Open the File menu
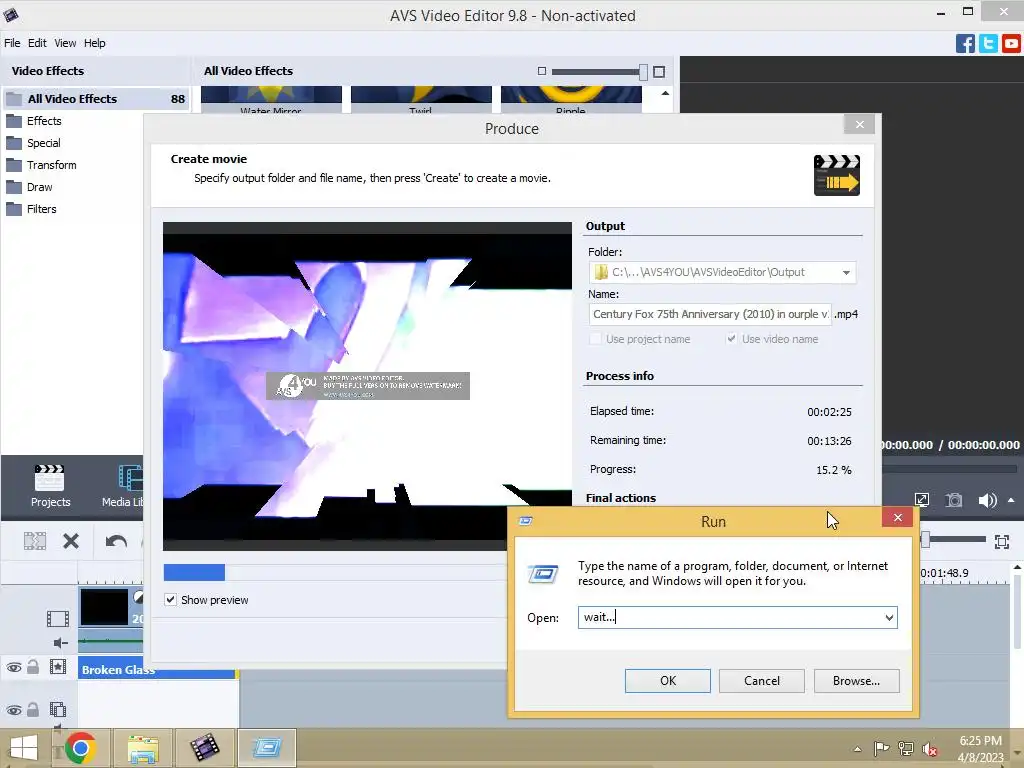Image resolution: width=1024 pixels, height=768 pixels. [12, 43]
